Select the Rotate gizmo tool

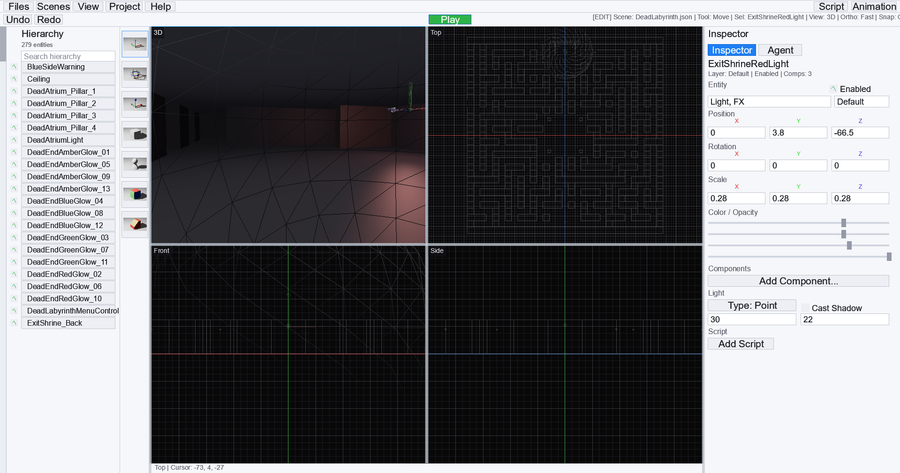click(x=135, y=74)
